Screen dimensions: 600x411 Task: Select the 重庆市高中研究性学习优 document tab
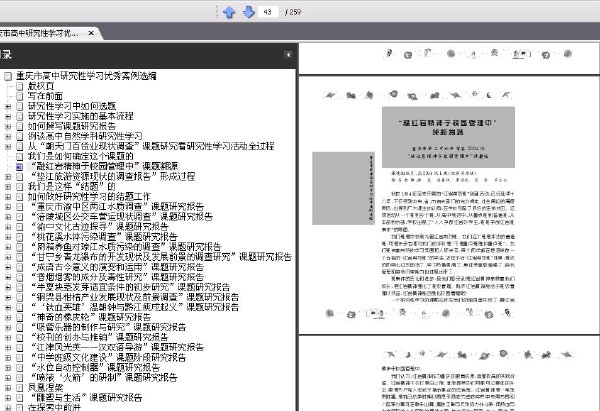(x=39, y=33)
